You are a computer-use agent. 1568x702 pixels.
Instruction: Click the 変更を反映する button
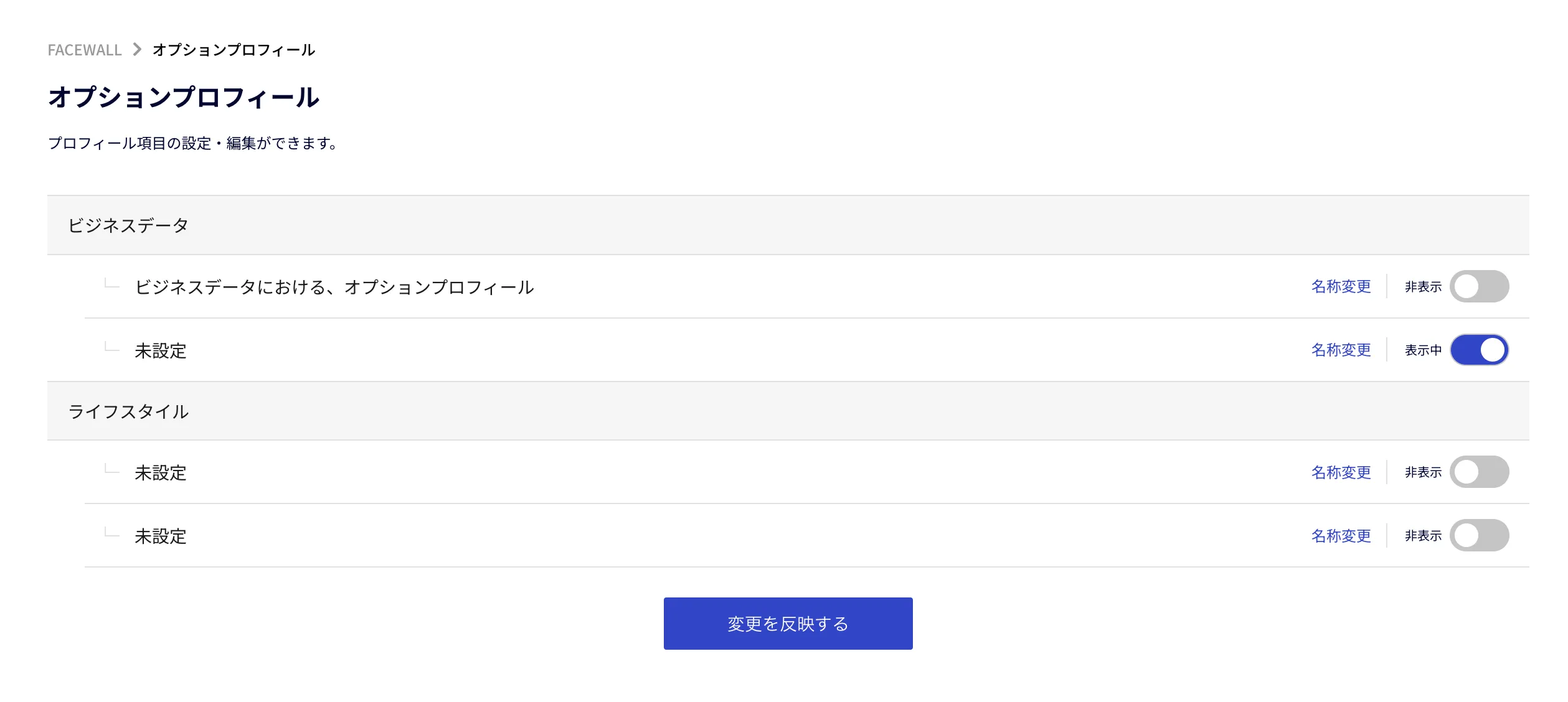click(x=788, y=624)
